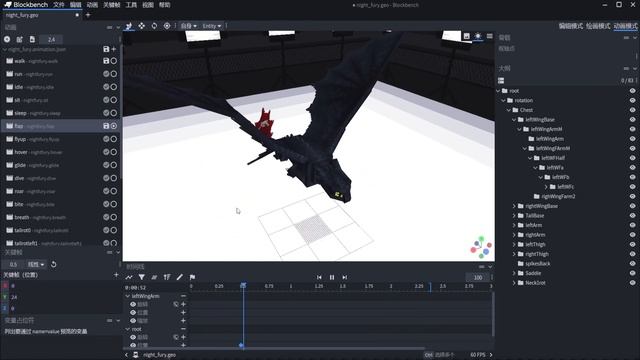The width and height of the screenshot is (640, 360).
Task: Open the 工具 (Tools) menu
Action: click(131, 5)
